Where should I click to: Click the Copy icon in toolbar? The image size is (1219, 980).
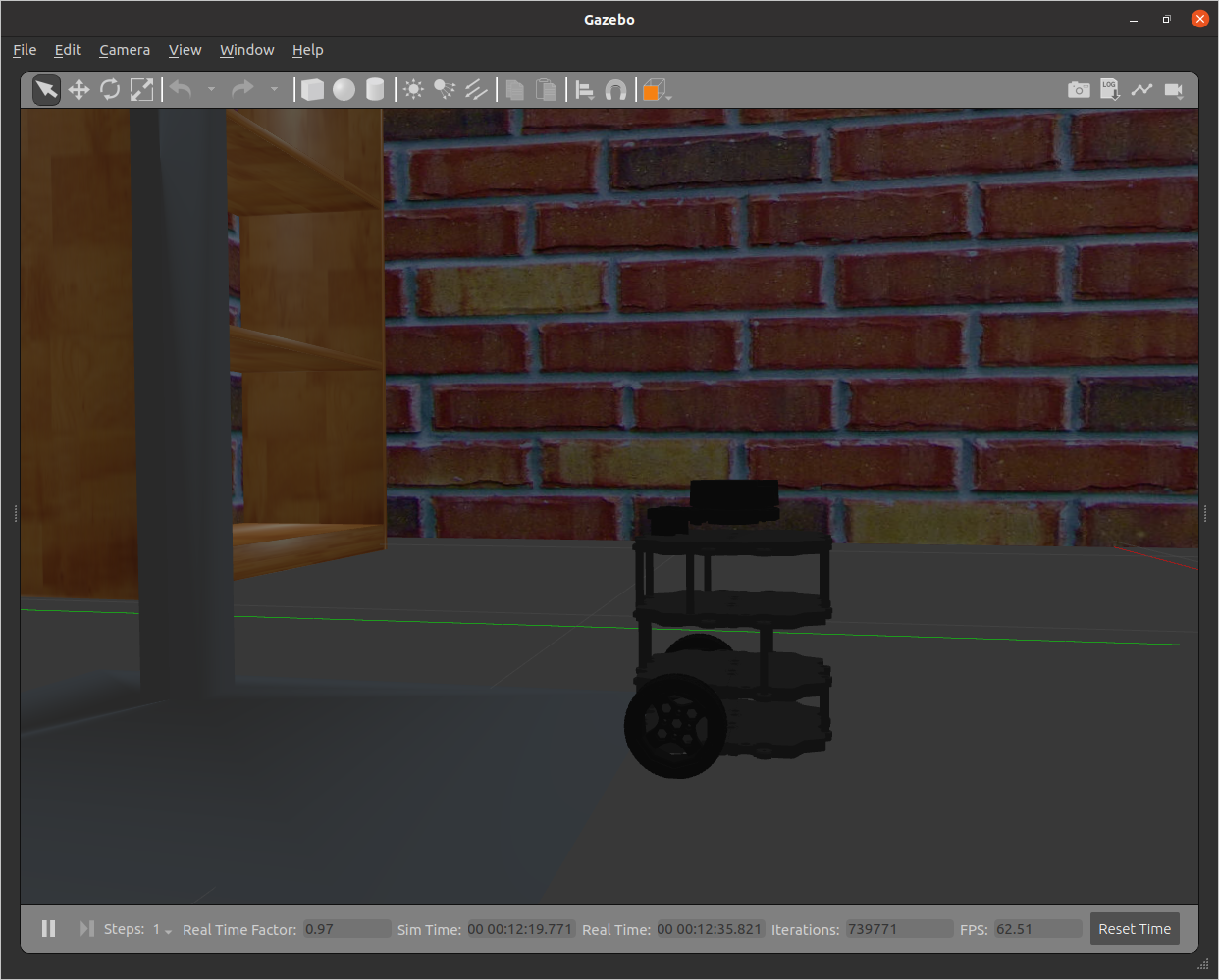tap(514, 90)
